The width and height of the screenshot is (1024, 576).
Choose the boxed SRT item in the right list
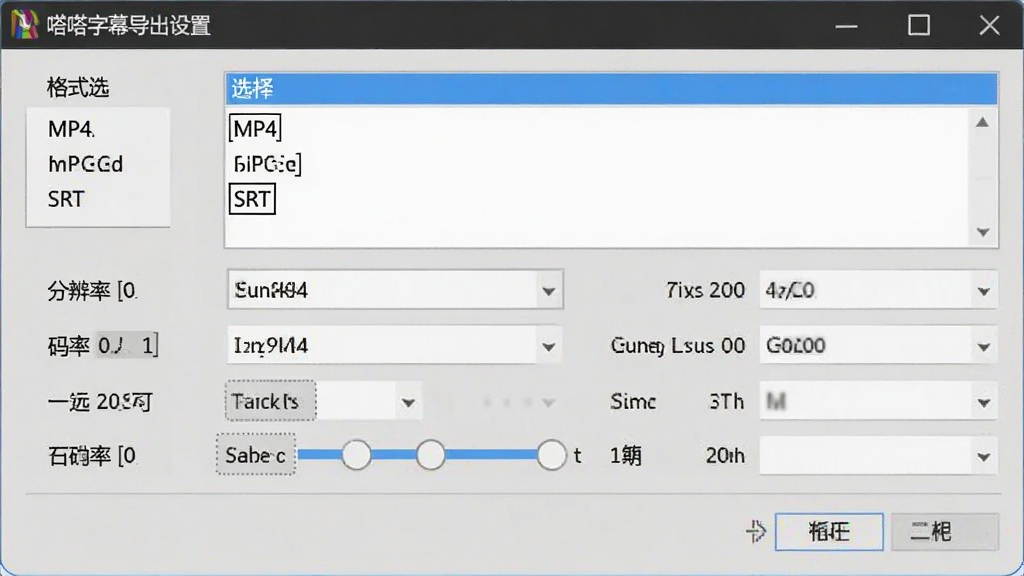point(252,199)
